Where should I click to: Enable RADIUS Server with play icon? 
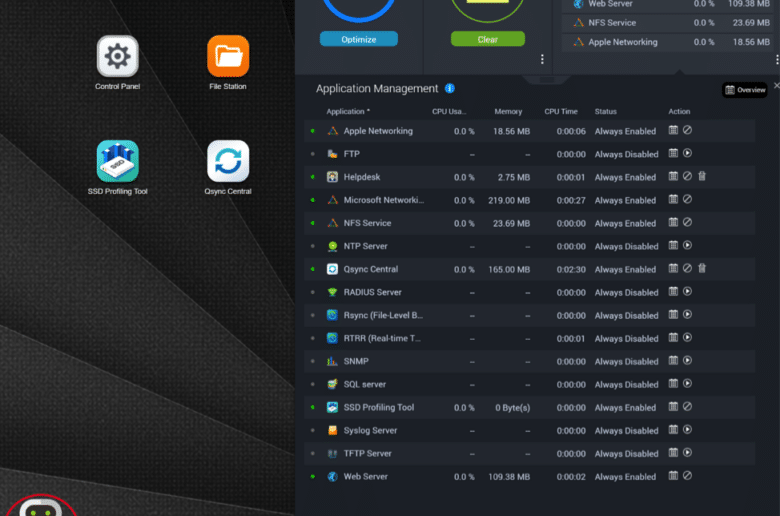tap(687, 292)
